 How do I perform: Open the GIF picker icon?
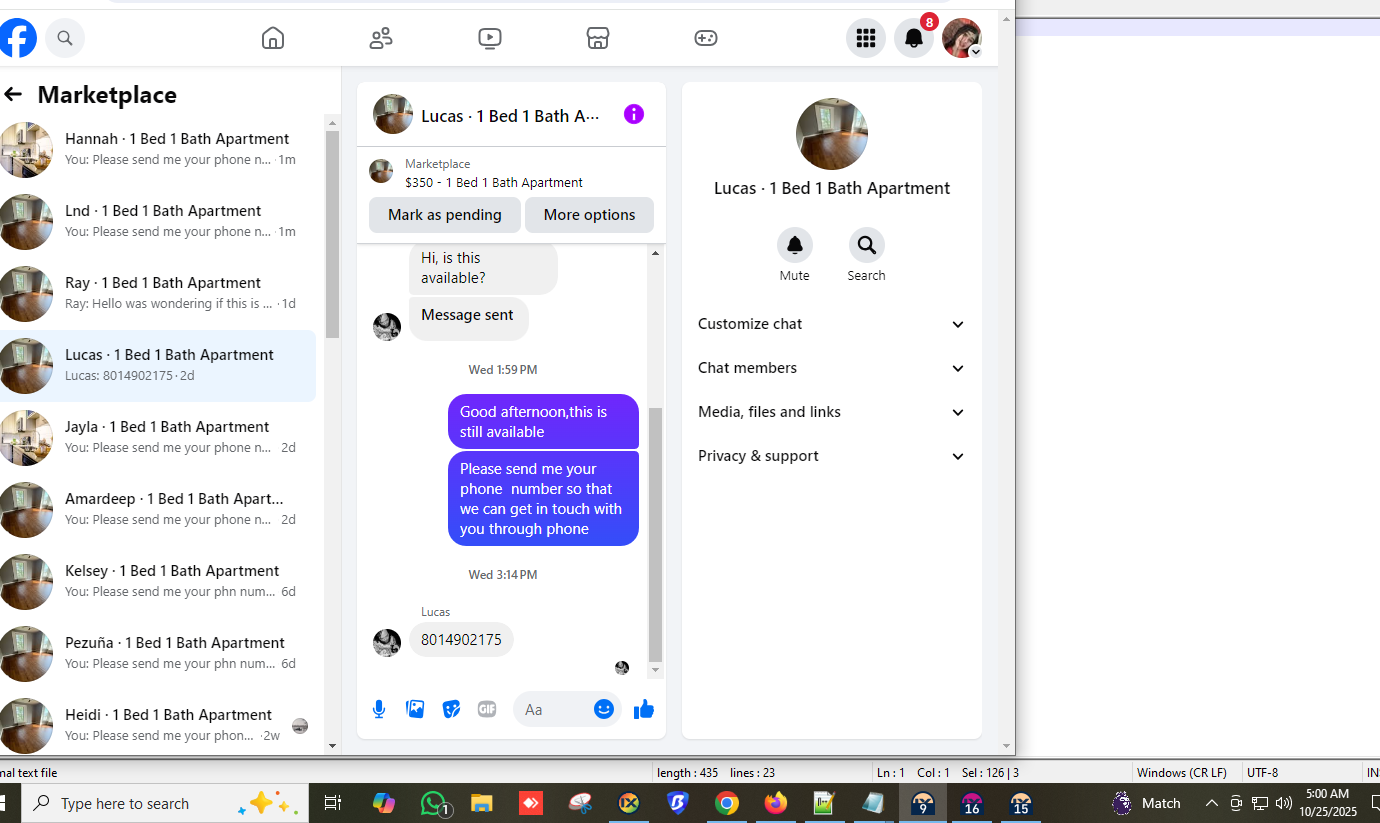point(487,709)
